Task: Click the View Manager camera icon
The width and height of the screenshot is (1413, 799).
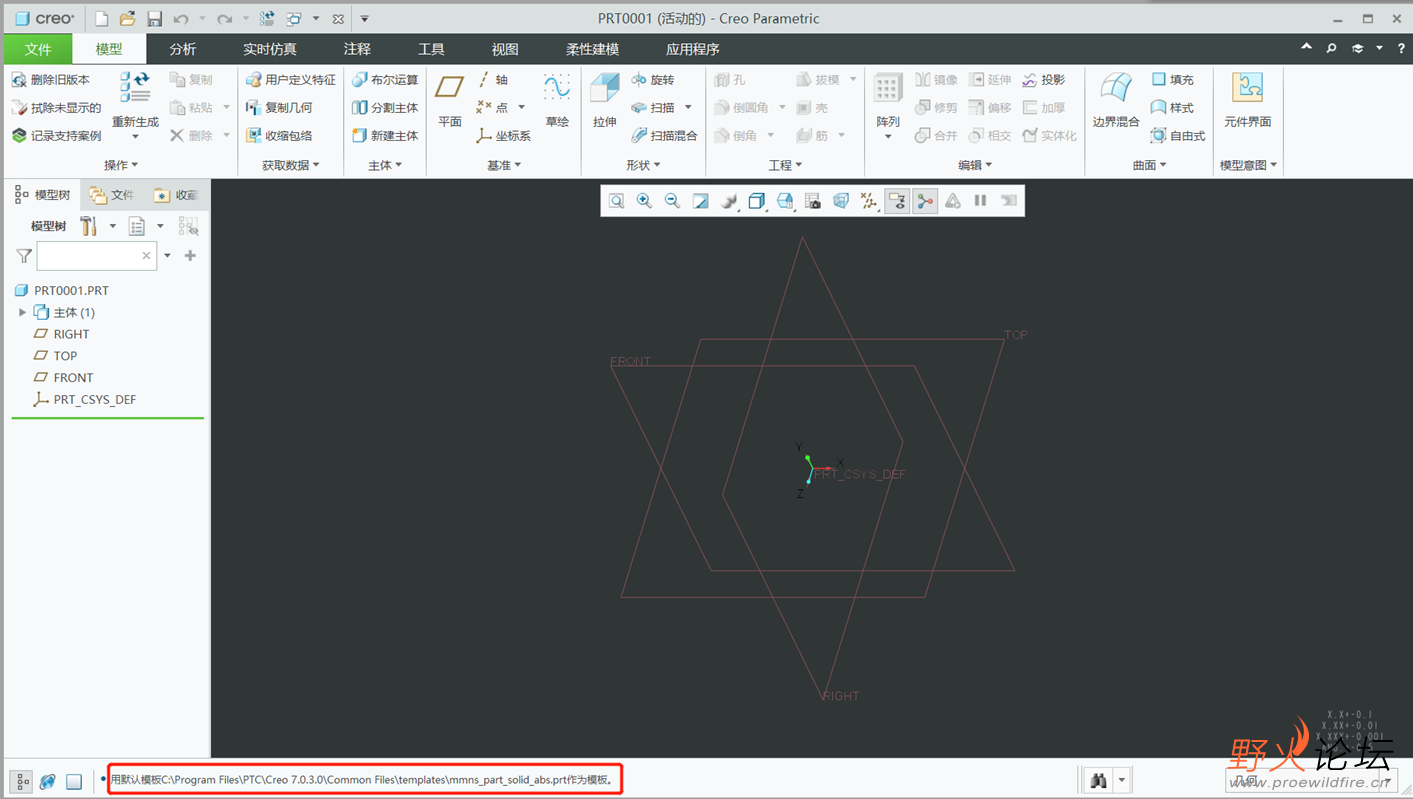Action: click(x=813, y=201)
